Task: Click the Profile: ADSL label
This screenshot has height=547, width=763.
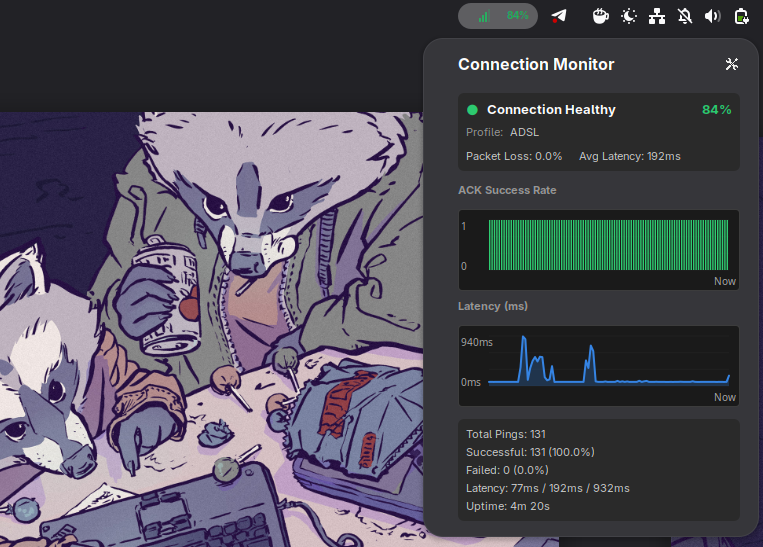Action: click(x=502, y=132)
